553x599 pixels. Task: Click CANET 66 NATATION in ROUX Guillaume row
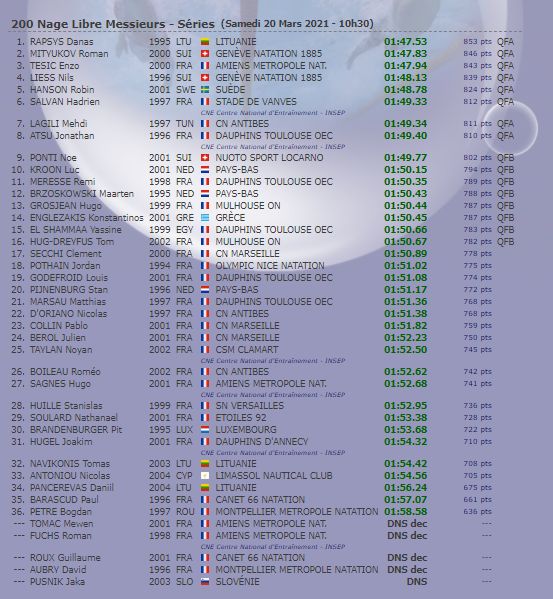[260, 558]
